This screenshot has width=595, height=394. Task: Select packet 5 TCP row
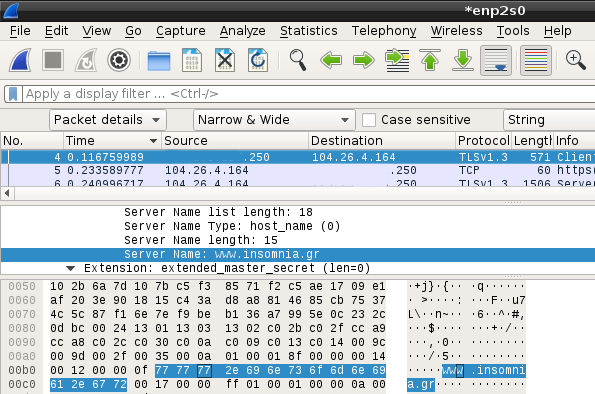coord(298,170)
